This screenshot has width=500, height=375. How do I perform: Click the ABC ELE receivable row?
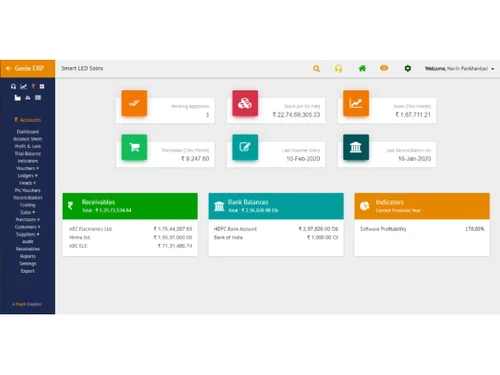click(130, 246)
